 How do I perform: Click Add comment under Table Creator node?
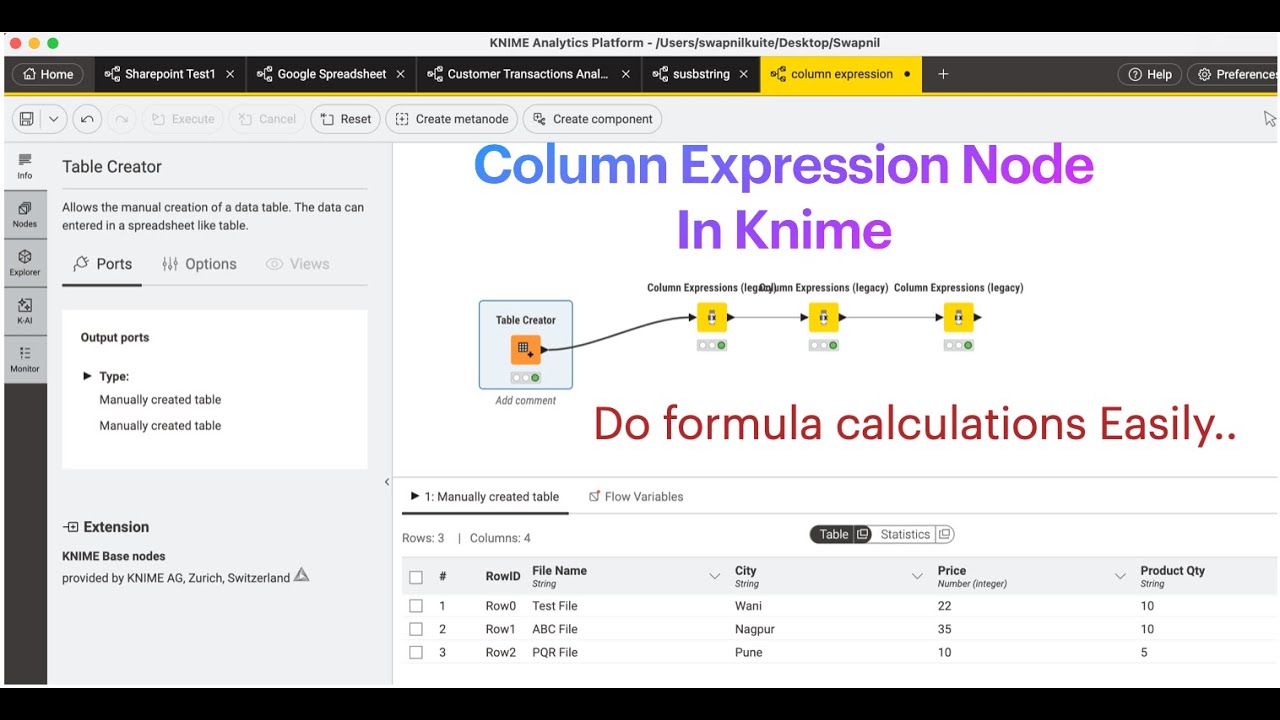click(x=526, y=401)
